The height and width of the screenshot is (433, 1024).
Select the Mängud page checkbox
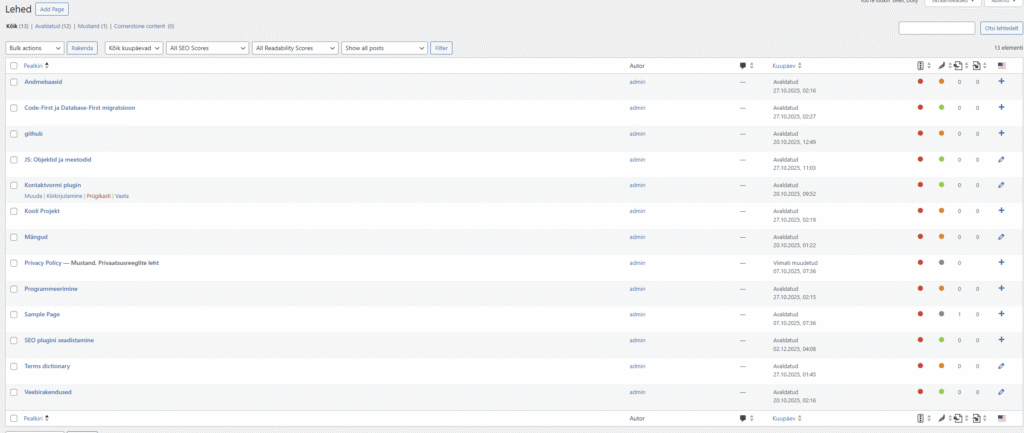pyautogui.click(x=14, y=237)
